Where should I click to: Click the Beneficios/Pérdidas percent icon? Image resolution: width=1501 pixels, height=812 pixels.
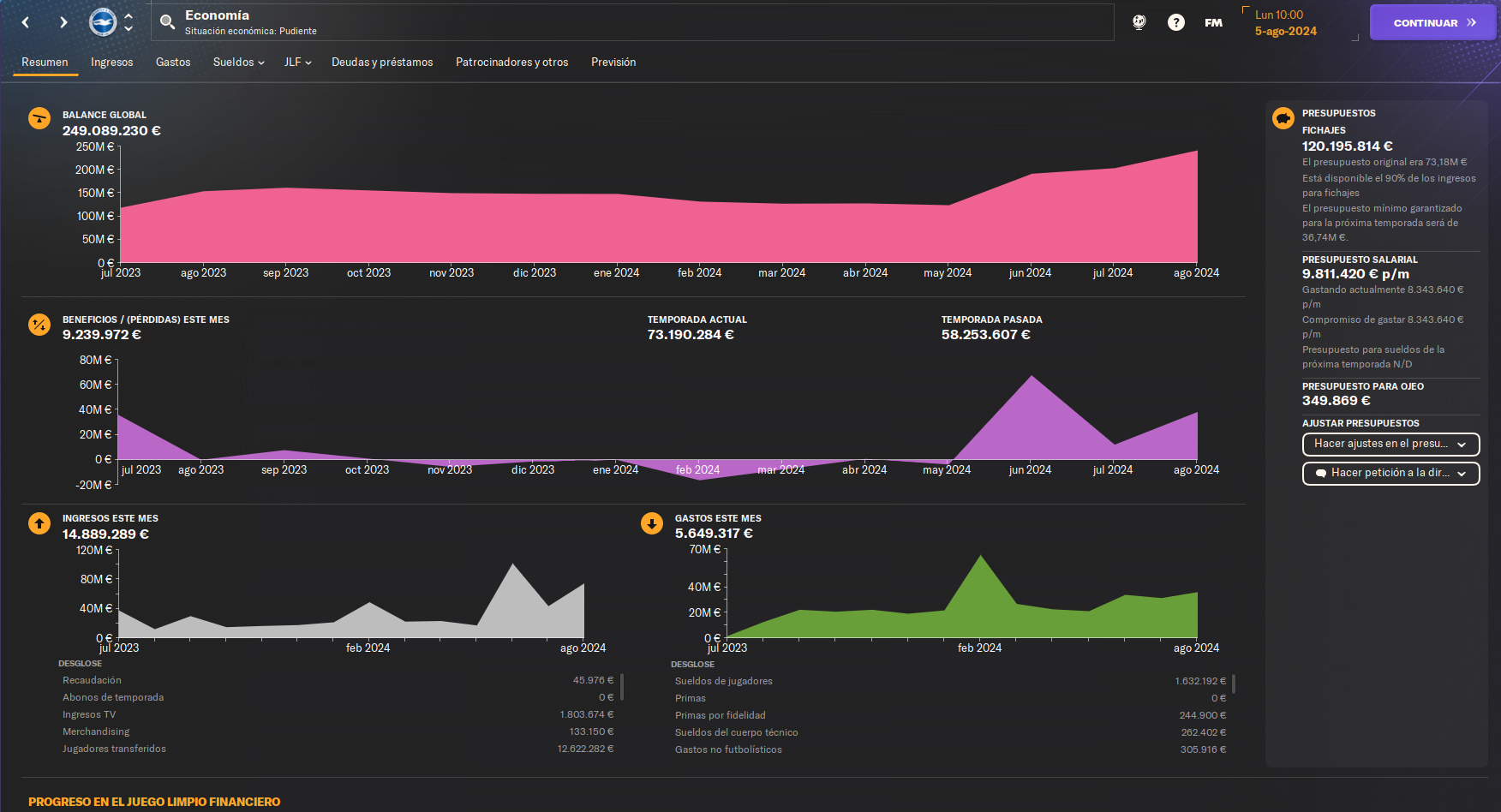click(39, 325)
